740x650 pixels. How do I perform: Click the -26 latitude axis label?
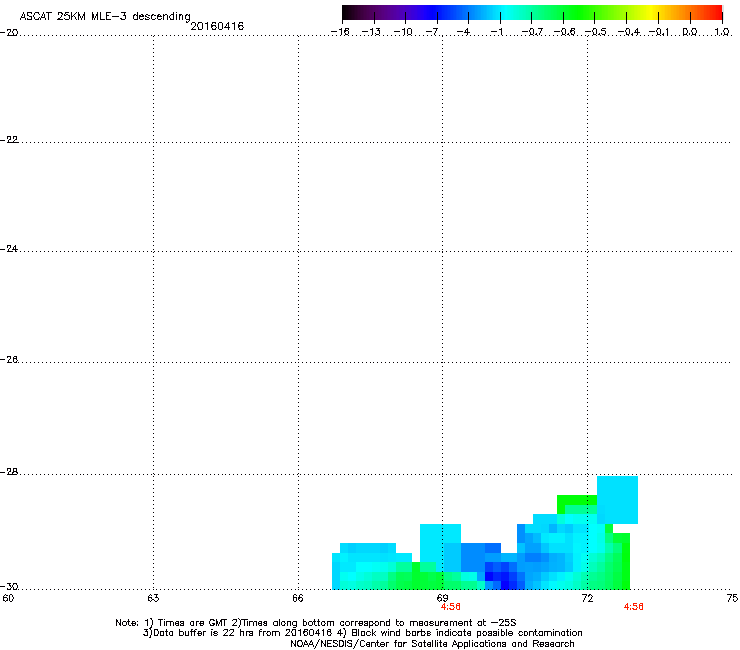tap(9, 360)
